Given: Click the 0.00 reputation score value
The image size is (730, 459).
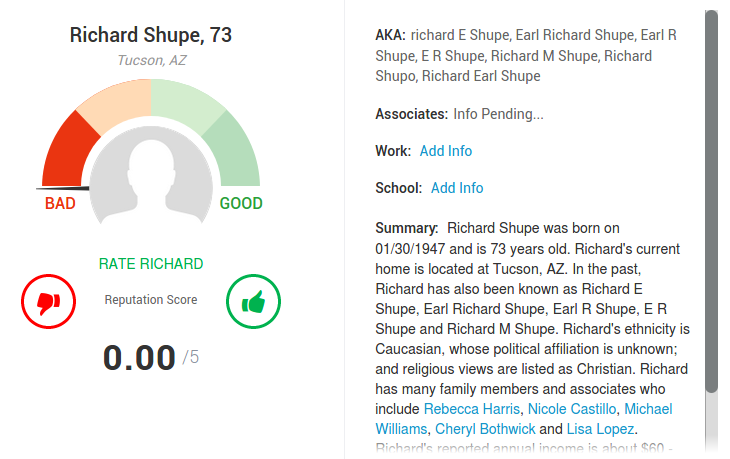Looking at the screenshot, I should point(139,357).
